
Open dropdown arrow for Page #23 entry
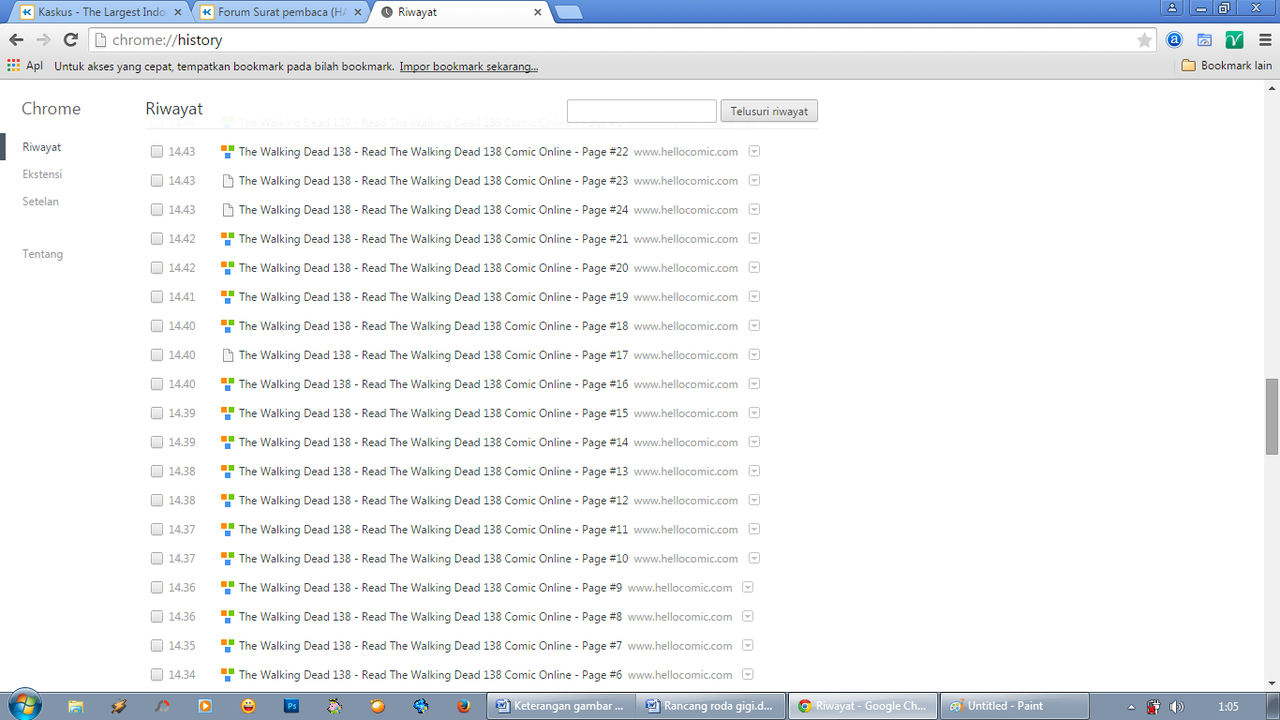click(754, 181)
